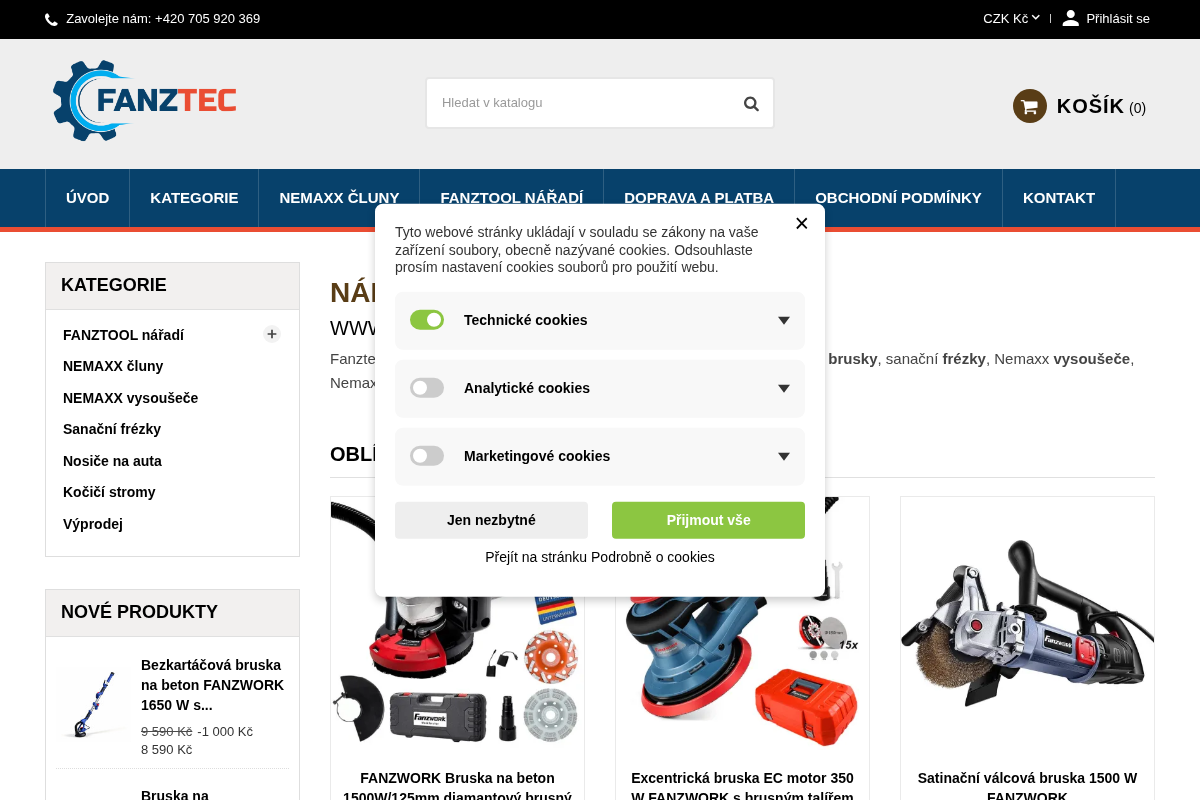Open the KONTAKT menu item

pyautogui.click(x=1059, y=198)
